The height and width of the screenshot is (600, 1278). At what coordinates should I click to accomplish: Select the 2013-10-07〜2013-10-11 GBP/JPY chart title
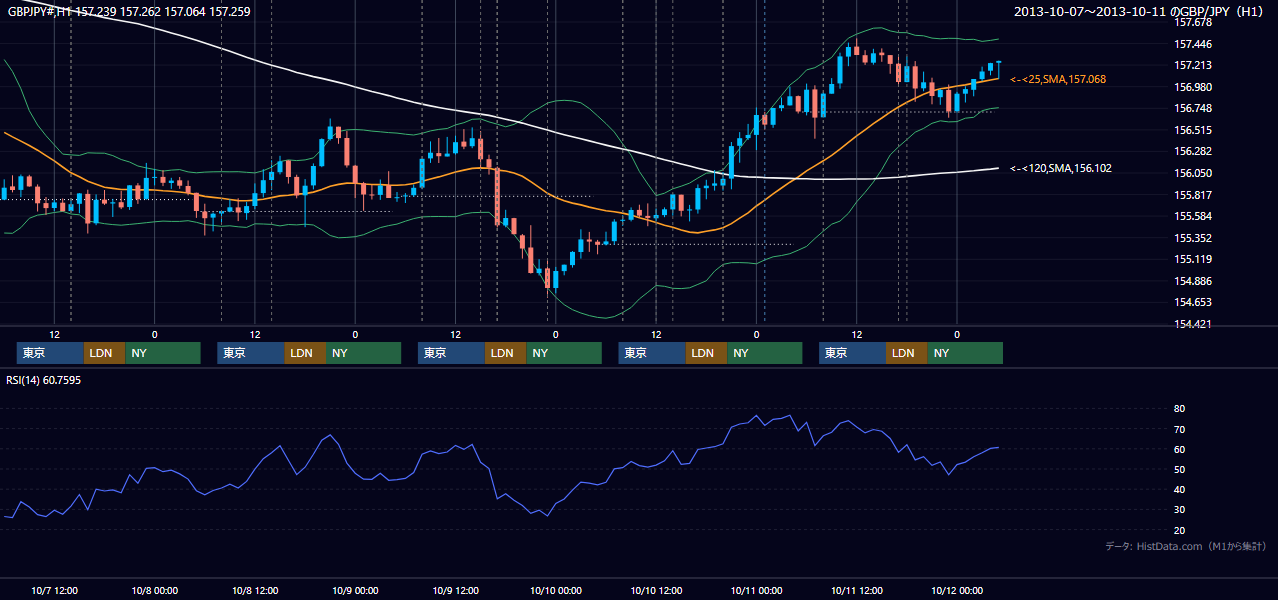[x=1139, y=12]
